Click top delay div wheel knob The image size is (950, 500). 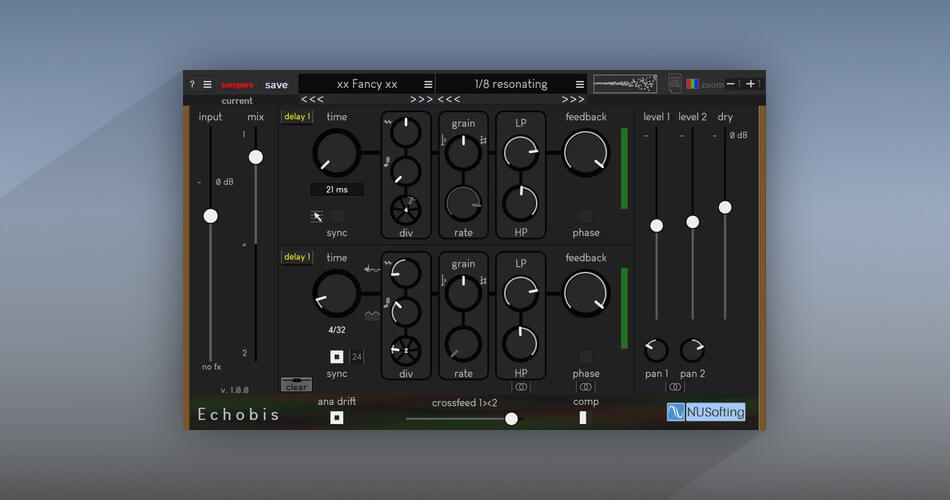[405, 210]
